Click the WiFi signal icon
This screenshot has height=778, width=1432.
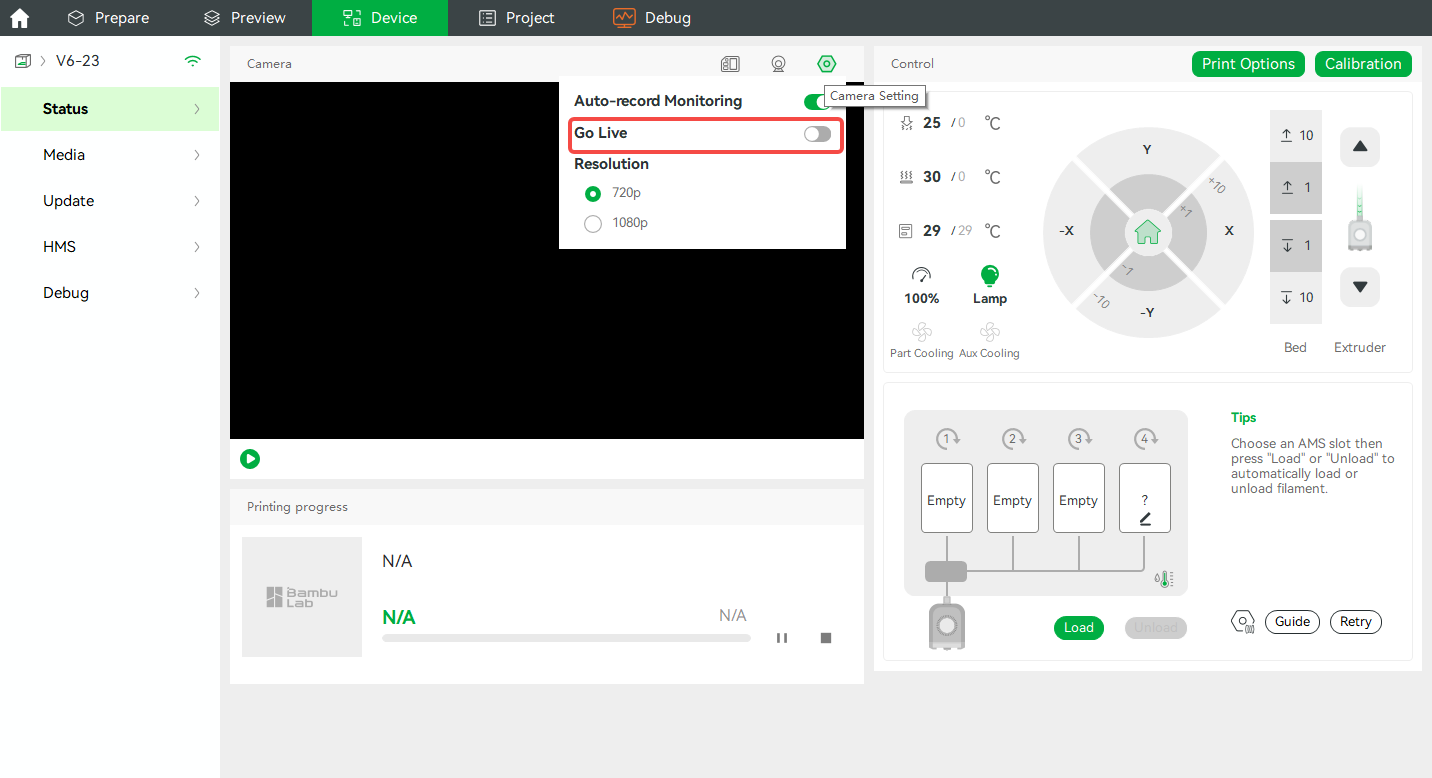[x=193, y=61]
